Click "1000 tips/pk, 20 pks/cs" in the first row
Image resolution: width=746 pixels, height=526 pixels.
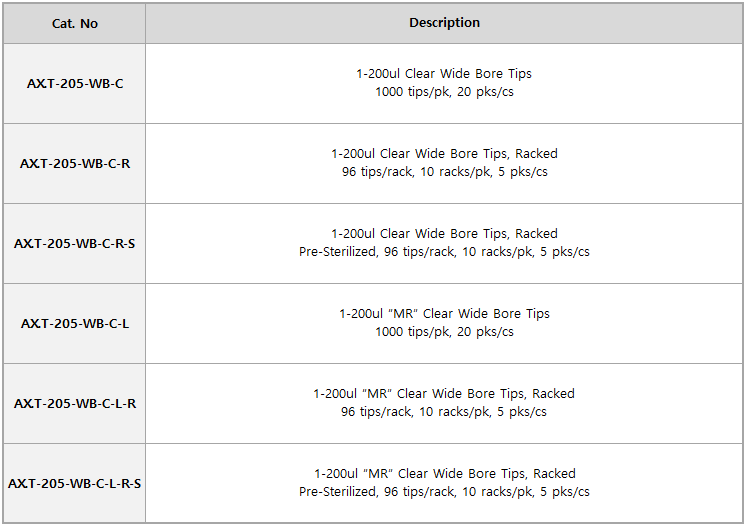click(444, 92)
